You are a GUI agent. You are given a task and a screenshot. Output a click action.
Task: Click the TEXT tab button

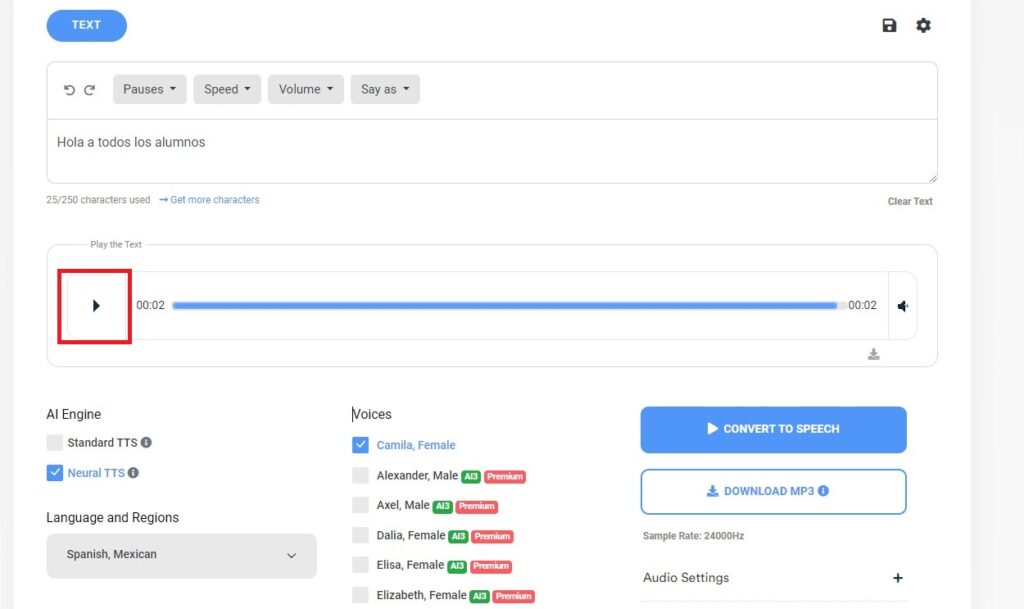[86, 25]
